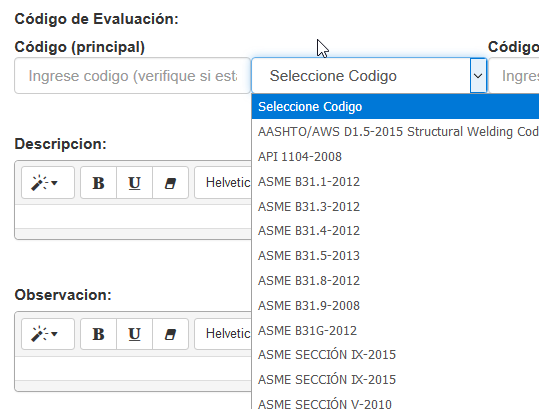Choose the highlighted Seleccione Codigo option
This screenshot has width=539, height=409.
(395, 107)
